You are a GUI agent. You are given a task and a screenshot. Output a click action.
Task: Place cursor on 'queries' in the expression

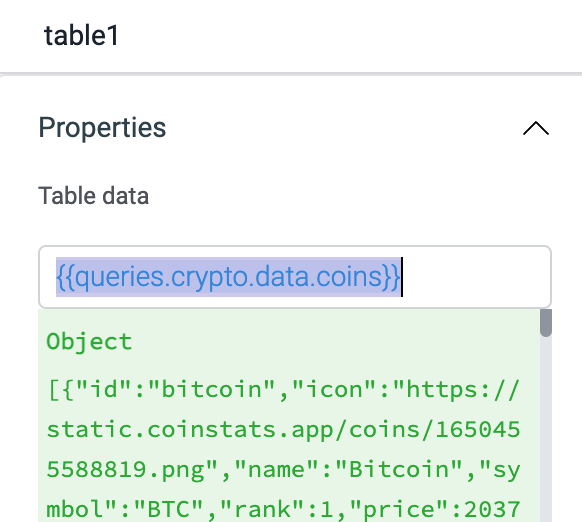point(119,277)
